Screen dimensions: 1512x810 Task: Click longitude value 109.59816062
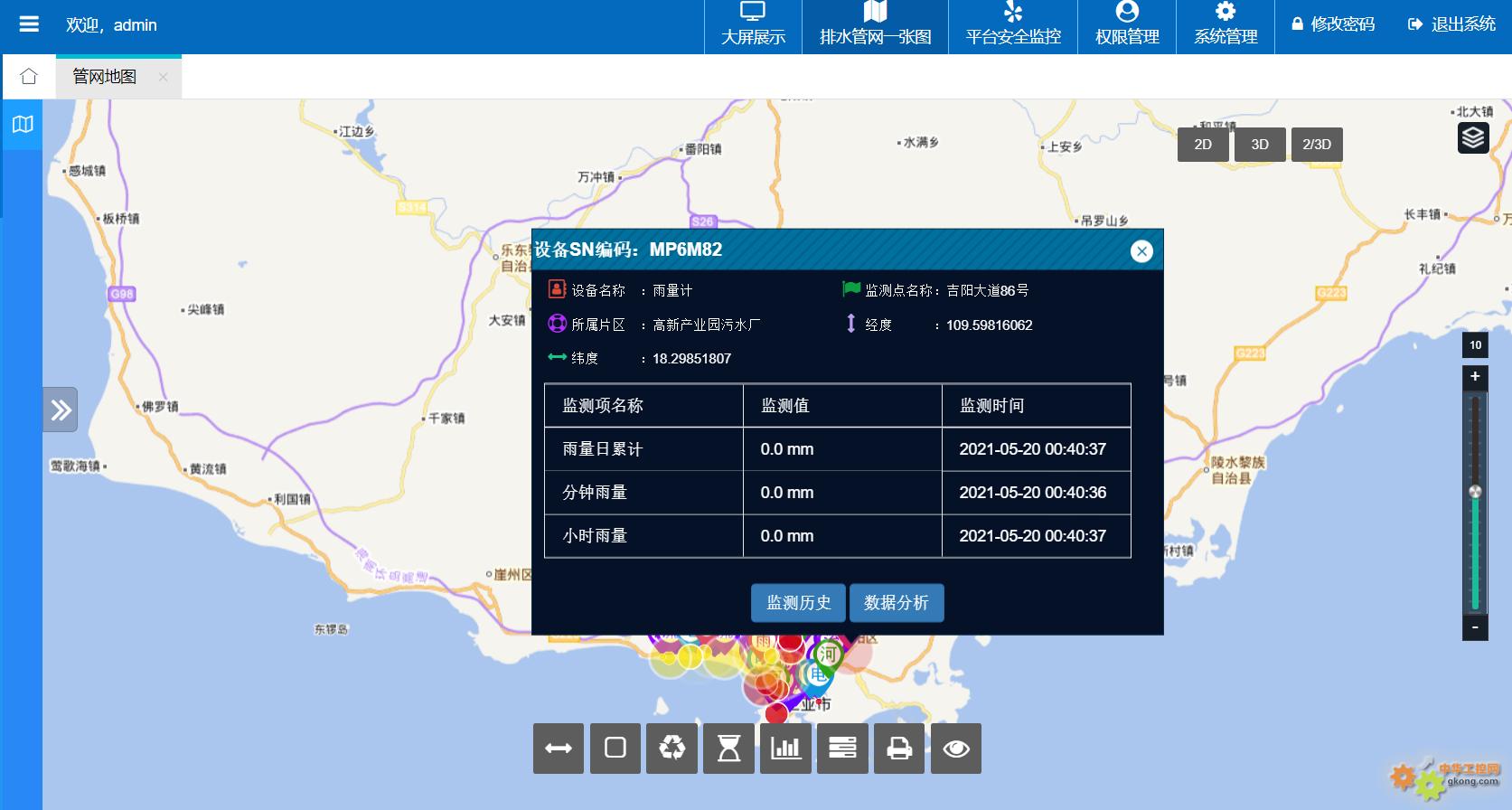coord(989,325)
